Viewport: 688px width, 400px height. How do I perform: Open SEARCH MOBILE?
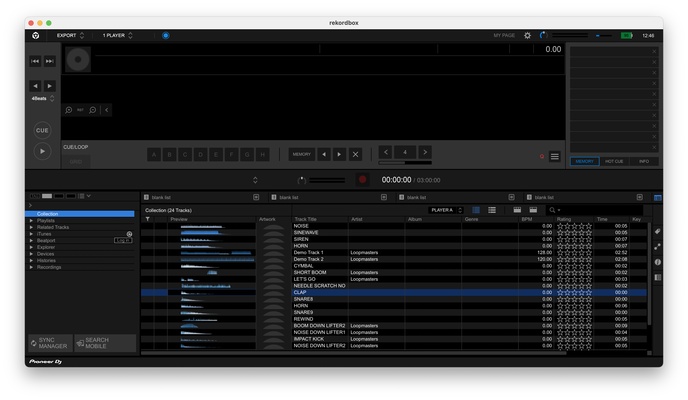(105, 343)
